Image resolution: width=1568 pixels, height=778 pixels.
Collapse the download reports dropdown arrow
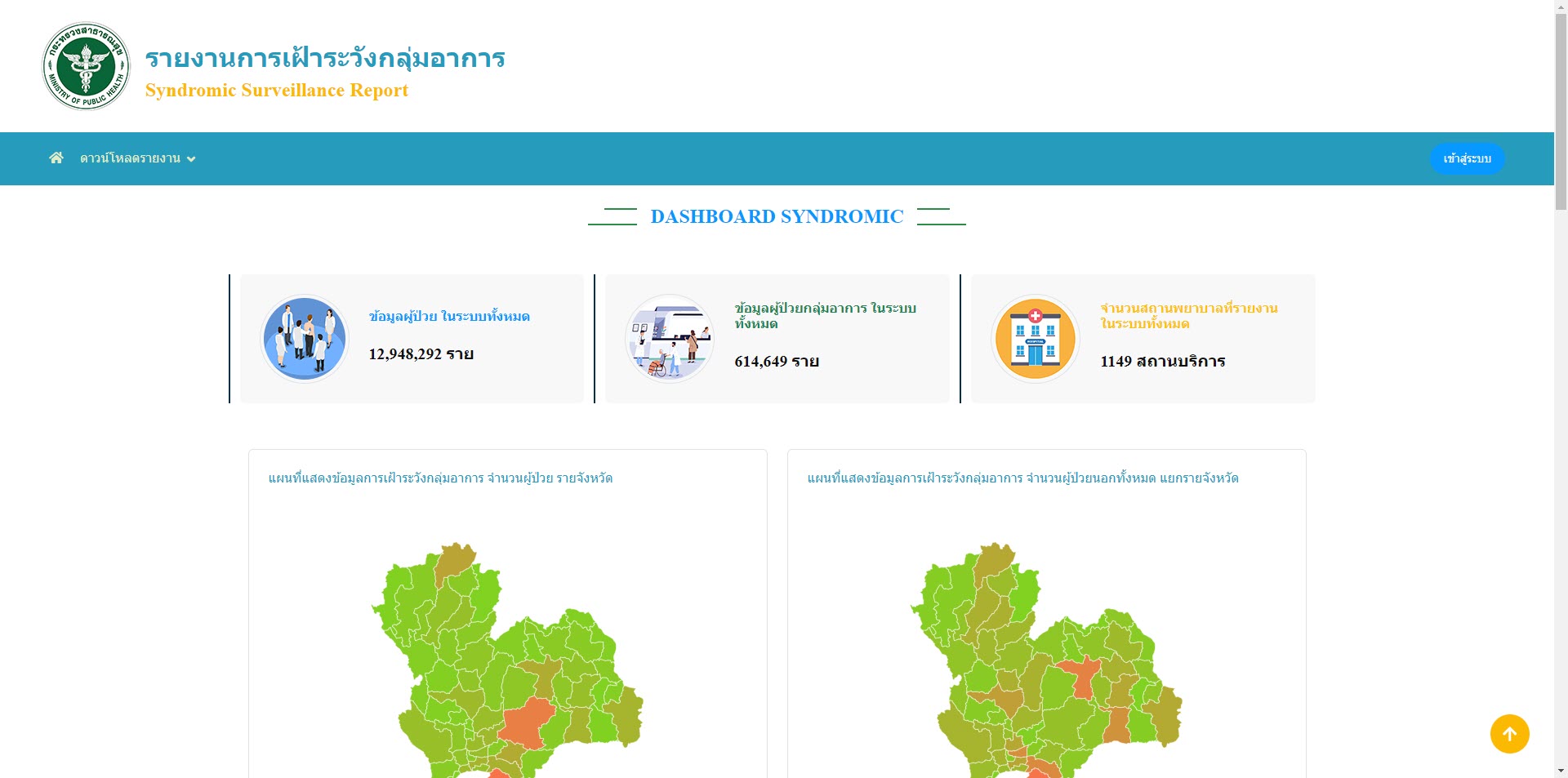tap(191, 158)
